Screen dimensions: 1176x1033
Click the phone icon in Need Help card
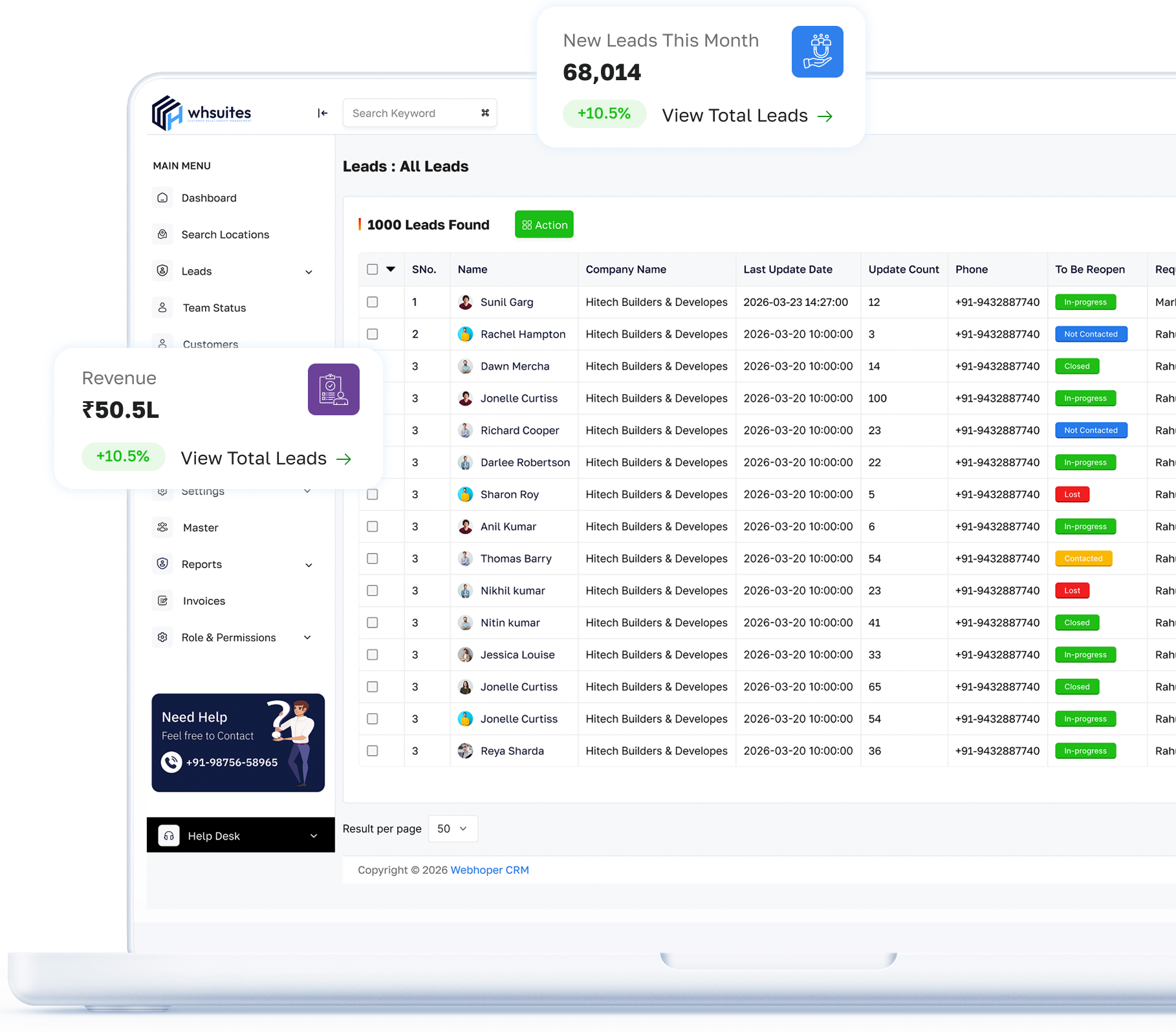point(171,763)
